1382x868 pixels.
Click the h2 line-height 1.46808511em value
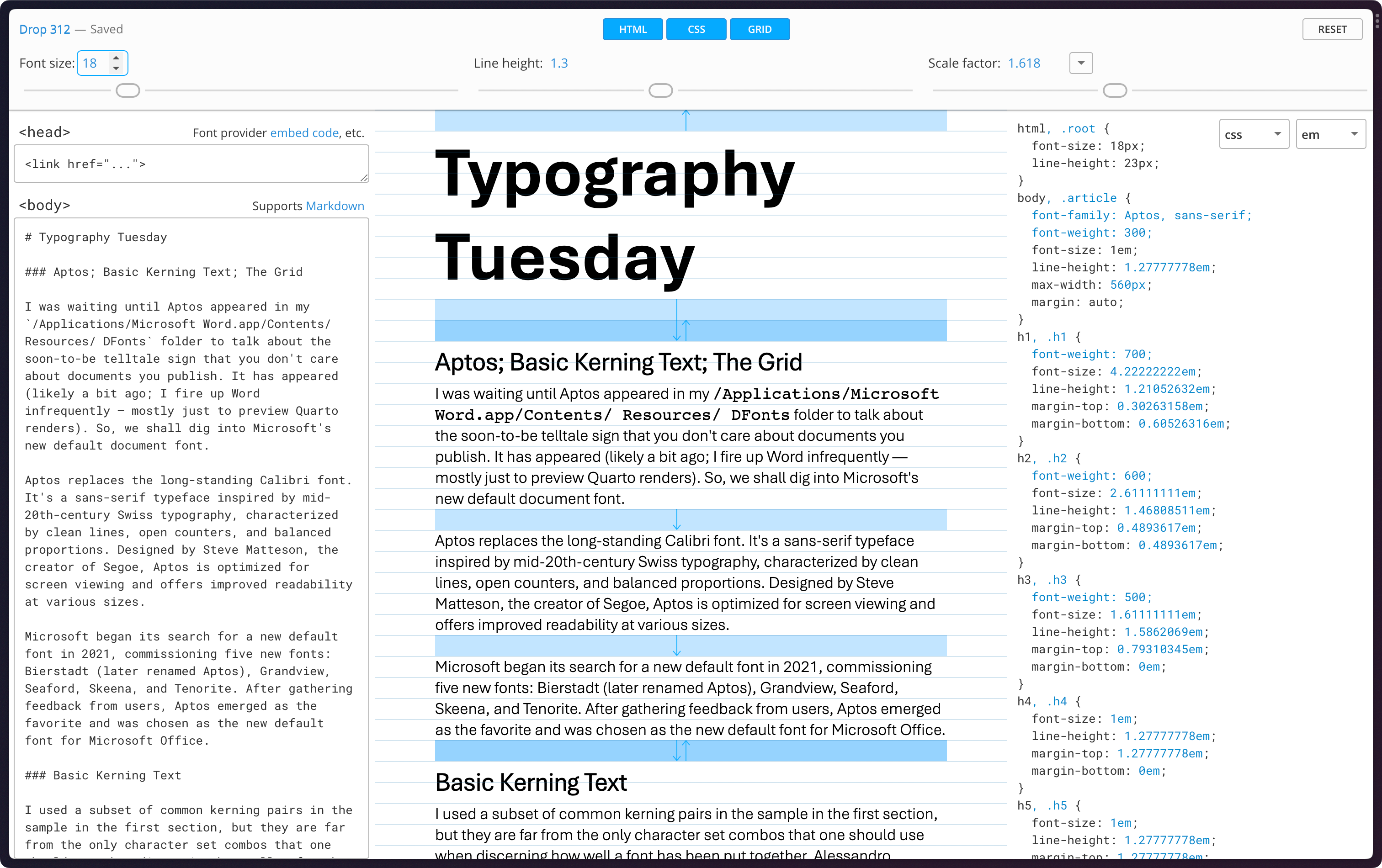click(1166, 510)
